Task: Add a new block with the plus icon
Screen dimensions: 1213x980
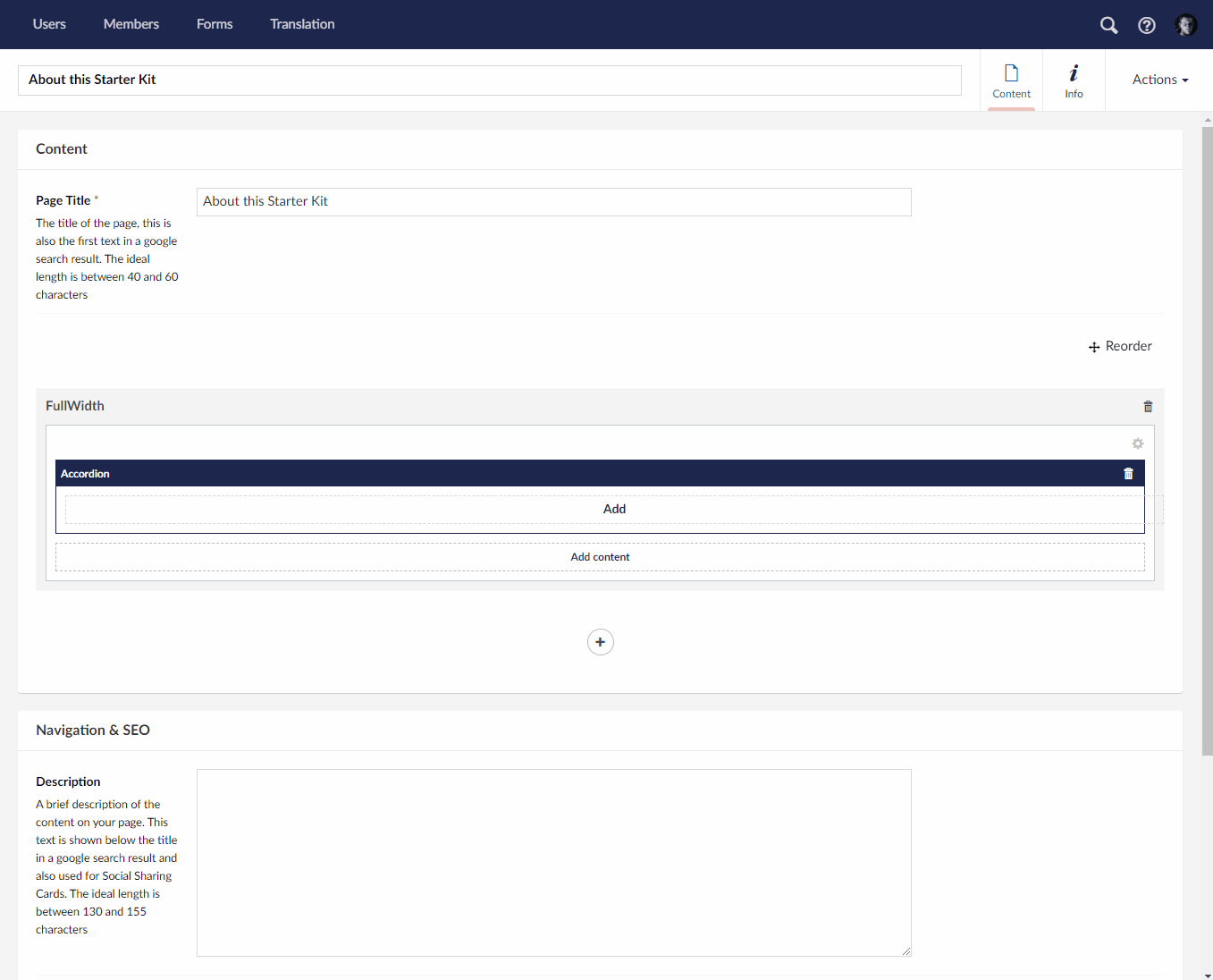Action: tap(600, 641)
